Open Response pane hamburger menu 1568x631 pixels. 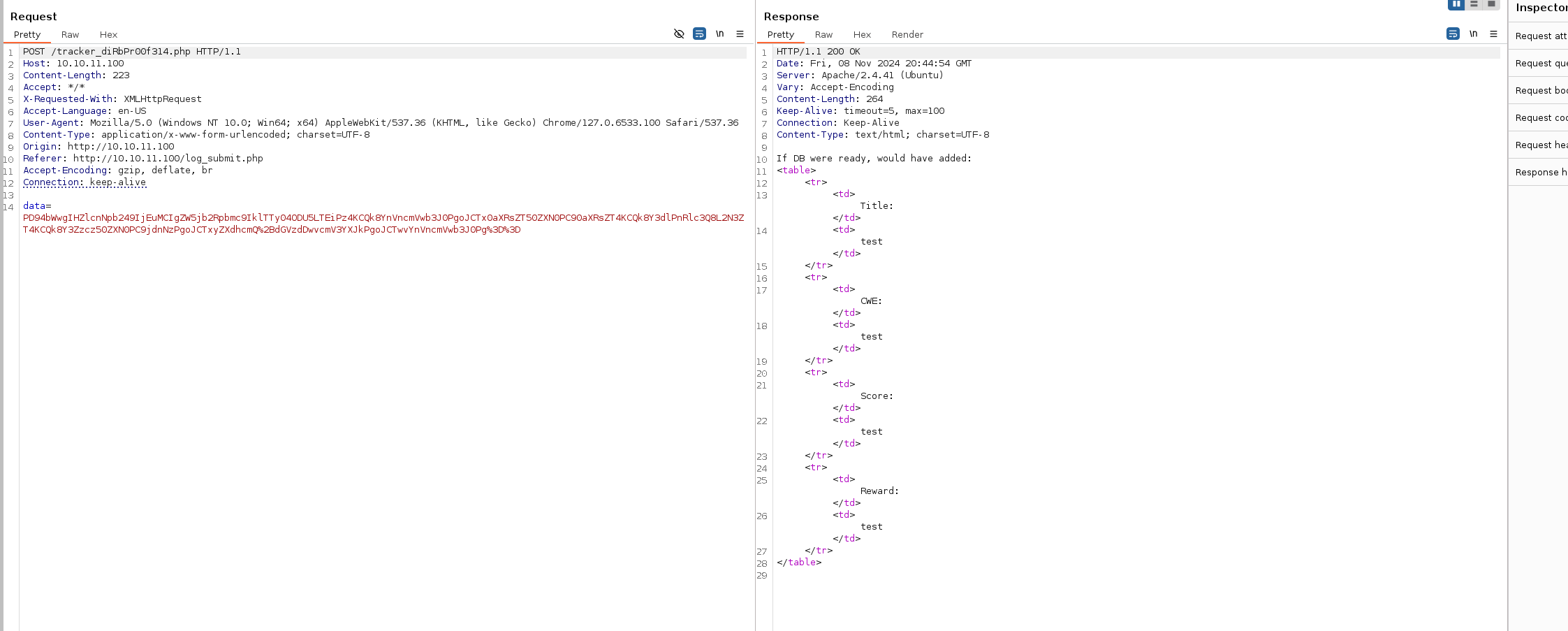[x=1493, y=34]
